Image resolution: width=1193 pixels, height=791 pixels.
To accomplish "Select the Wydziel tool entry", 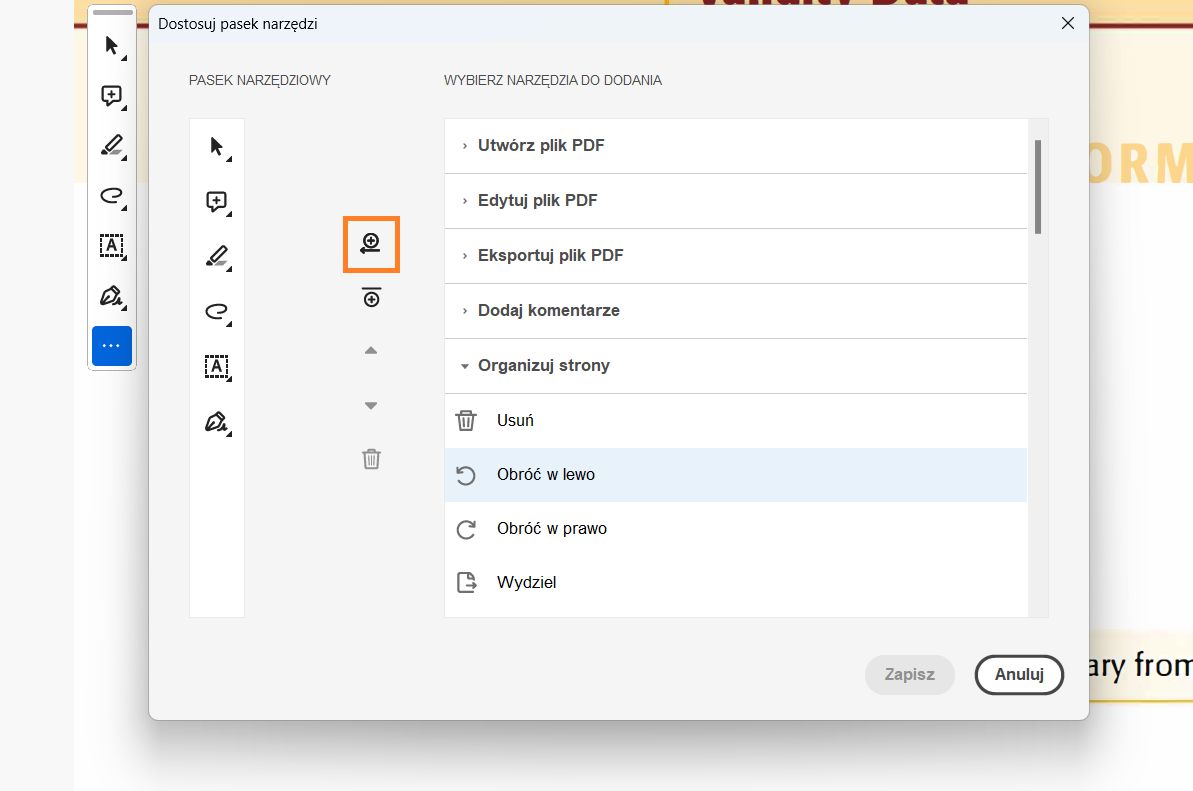I will pos(526,583).
